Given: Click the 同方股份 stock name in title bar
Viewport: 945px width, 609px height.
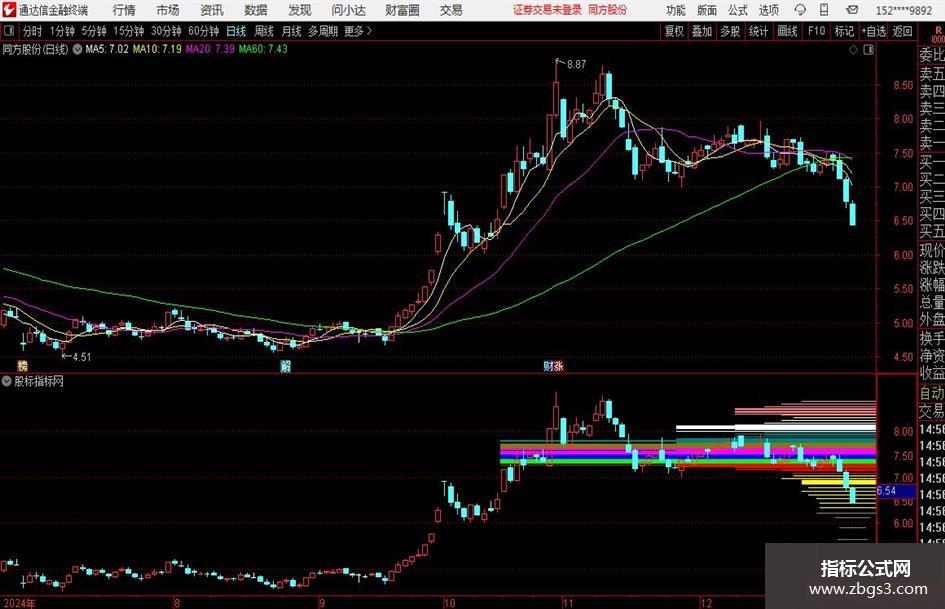Looking at the screenshot, I should coord(608,10).
